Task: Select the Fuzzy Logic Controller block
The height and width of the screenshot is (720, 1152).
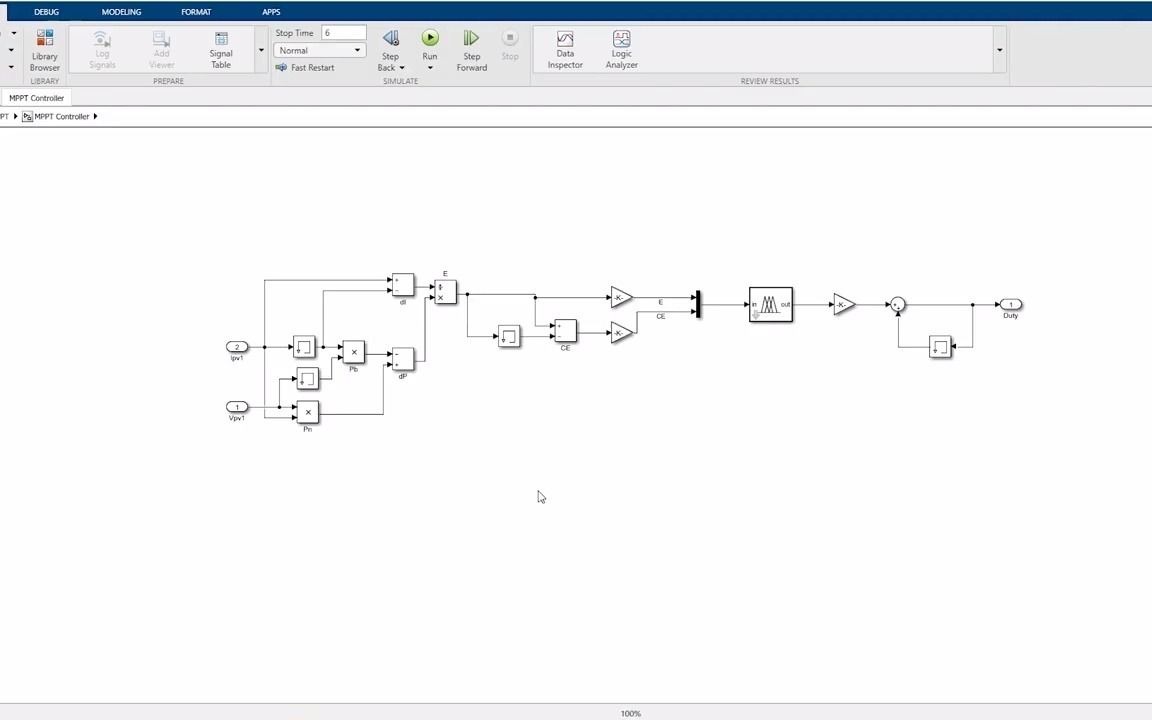Action: (x=770, y=305)
